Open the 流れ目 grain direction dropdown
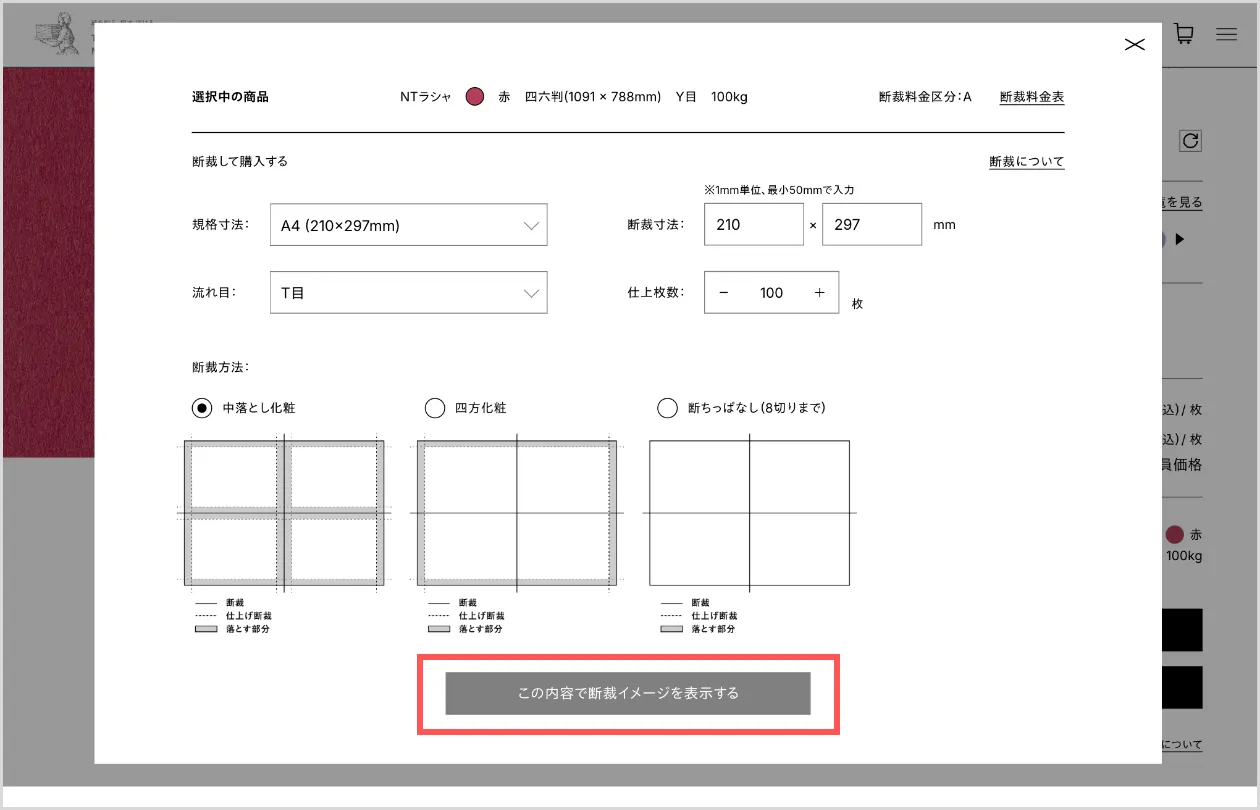 (x=408, y=293)
